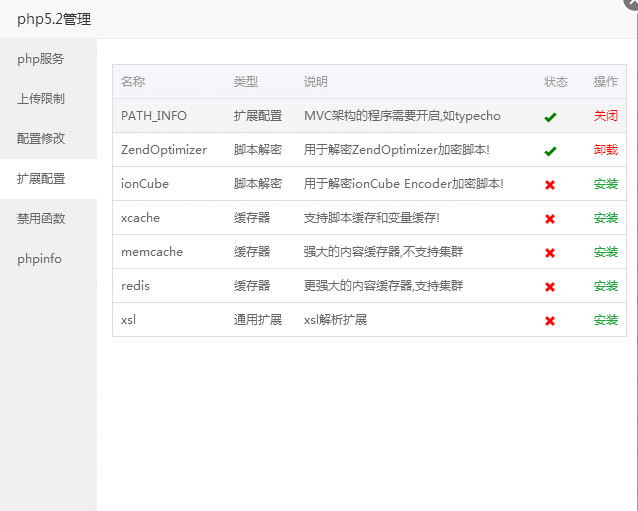This screenshot has width=638, height=511.
Task: Click green checkmark status for ZendOptimizer
Action: click(550, 151)
